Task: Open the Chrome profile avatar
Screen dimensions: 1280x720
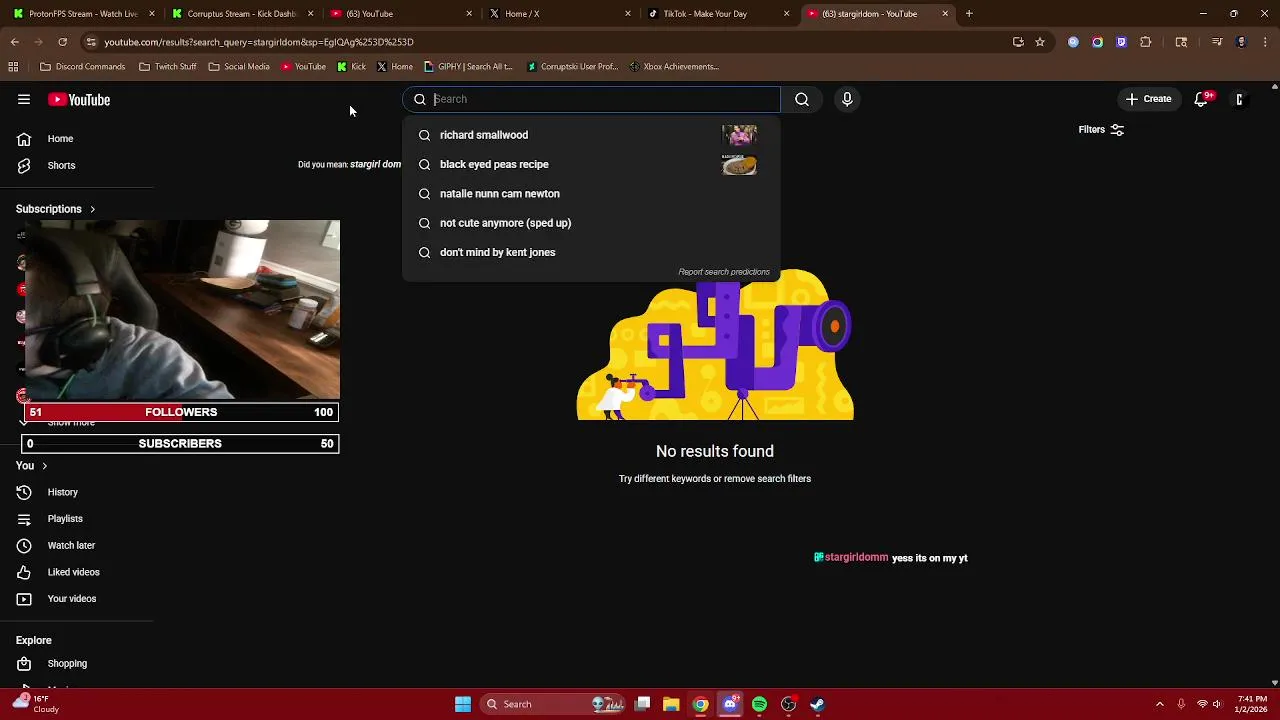Action: (1241, 42)
